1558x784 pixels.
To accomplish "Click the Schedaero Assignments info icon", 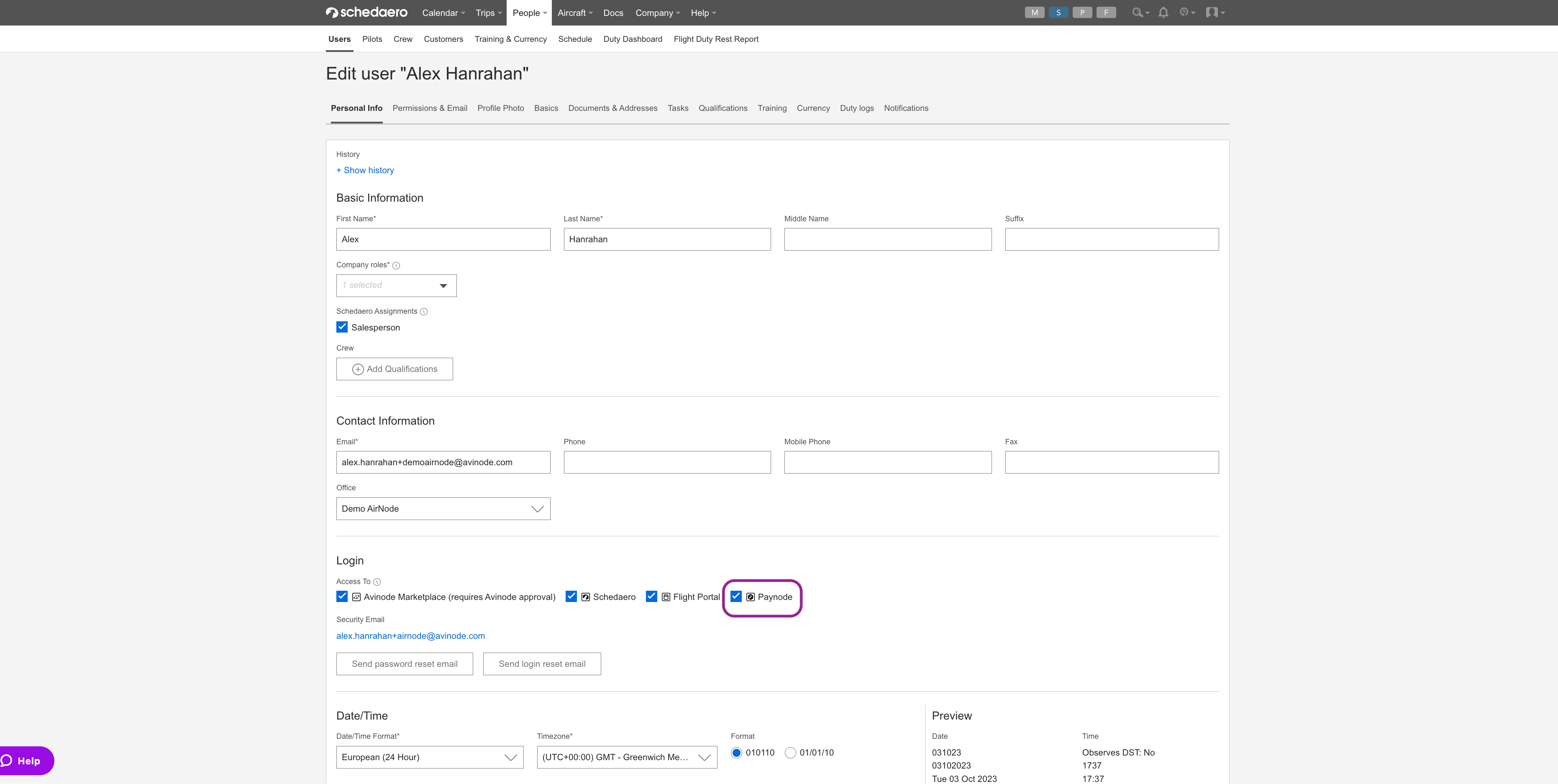I will [424, 312].
